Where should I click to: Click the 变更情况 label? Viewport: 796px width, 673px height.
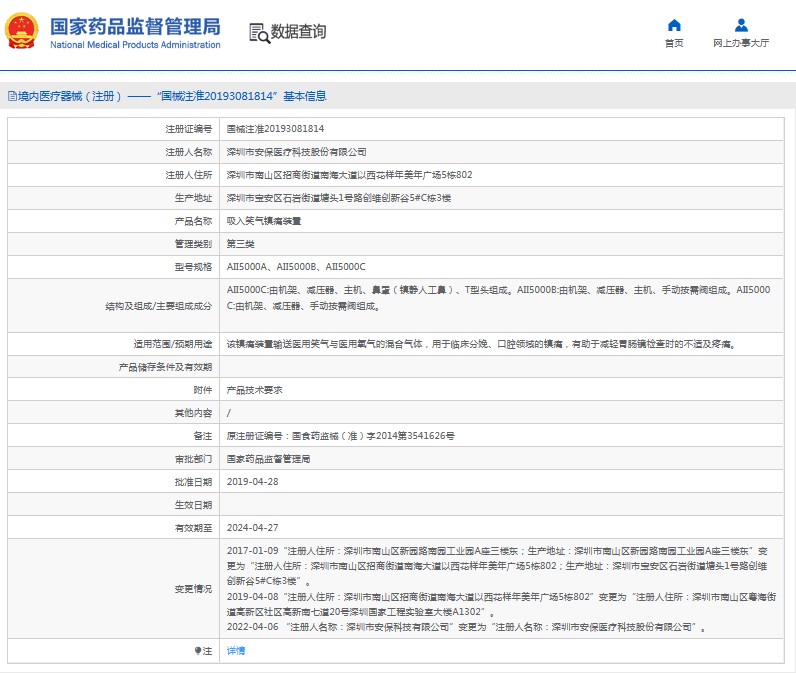tap(193, 589)
